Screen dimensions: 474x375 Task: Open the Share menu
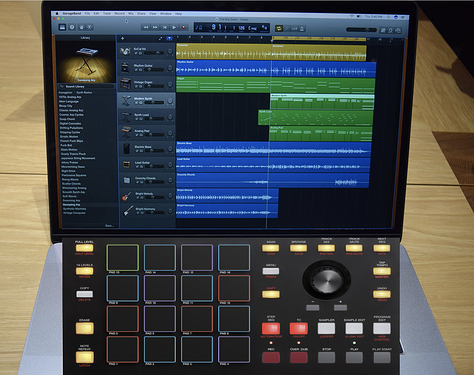(141, 14)
